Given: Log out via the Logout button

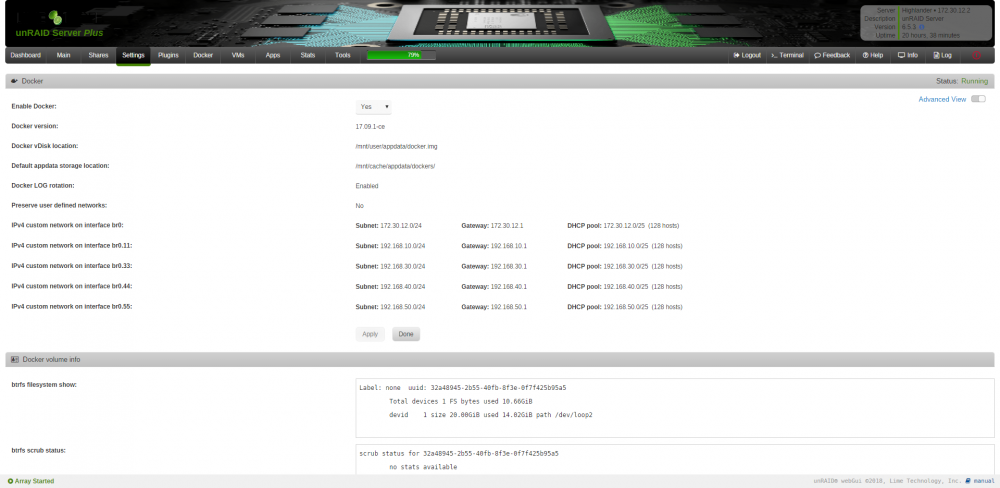Looking at the screenshot, I should coord(747,55).
